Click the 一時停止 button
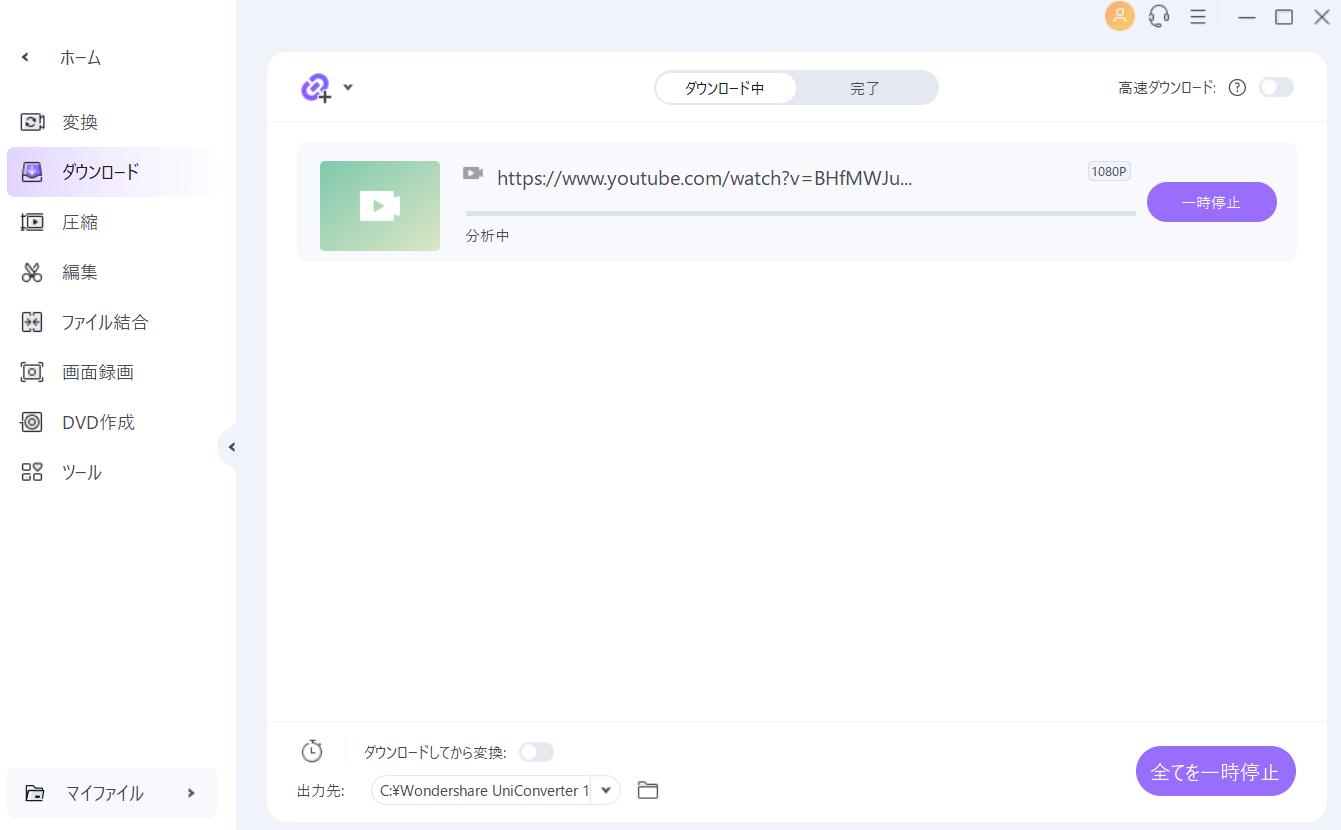Viewport: 1341px width, 830px height. 1211,202
